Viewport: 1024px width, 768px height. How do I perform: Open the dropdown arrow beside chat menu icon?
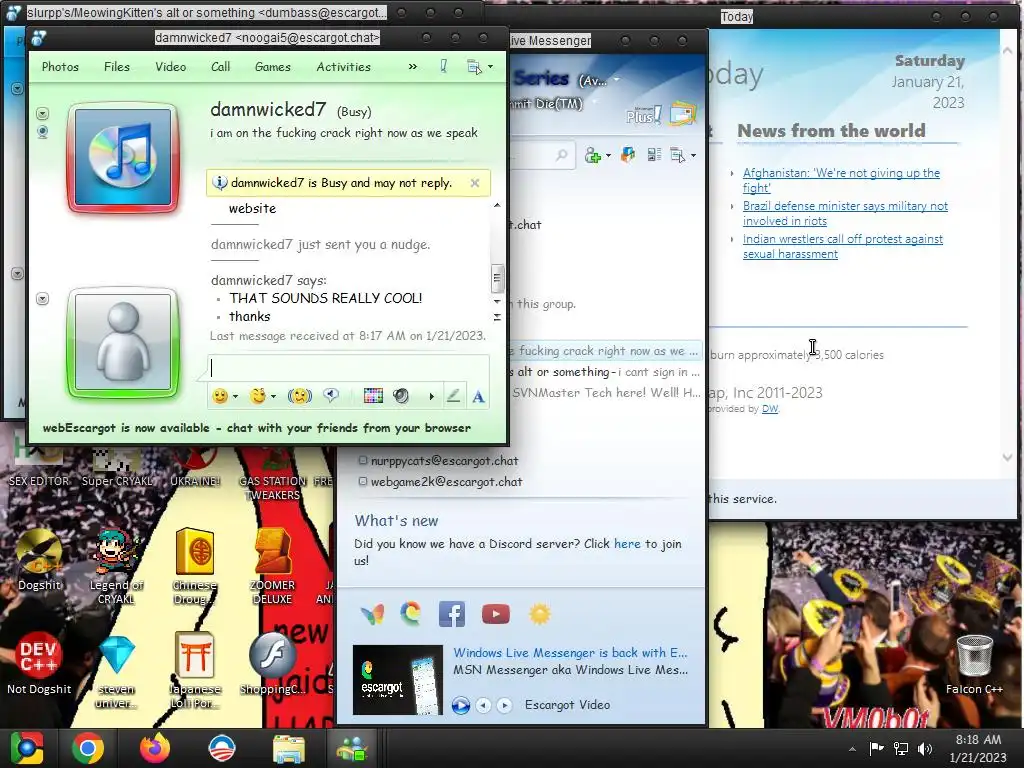click(490, 67)
